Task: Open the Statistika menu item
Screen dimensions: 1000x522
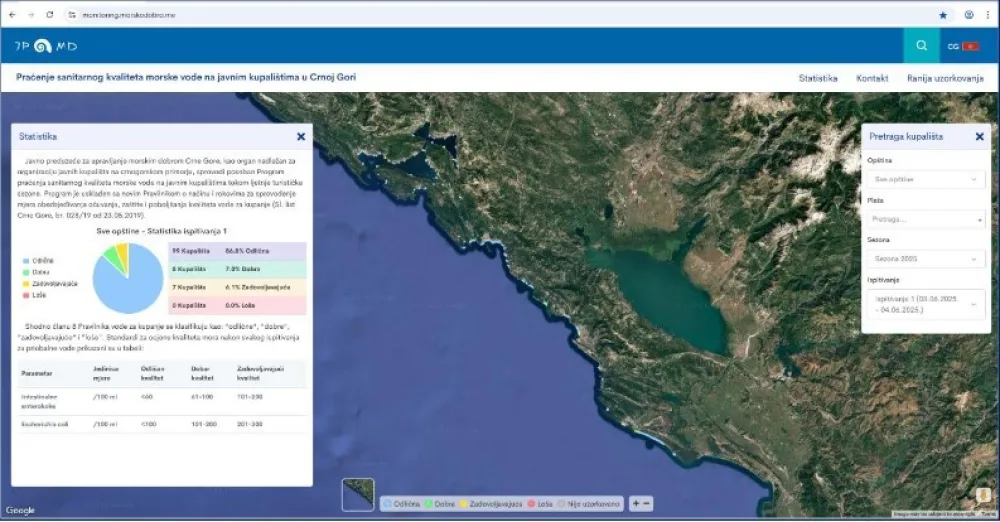Action: click(818, 78)
